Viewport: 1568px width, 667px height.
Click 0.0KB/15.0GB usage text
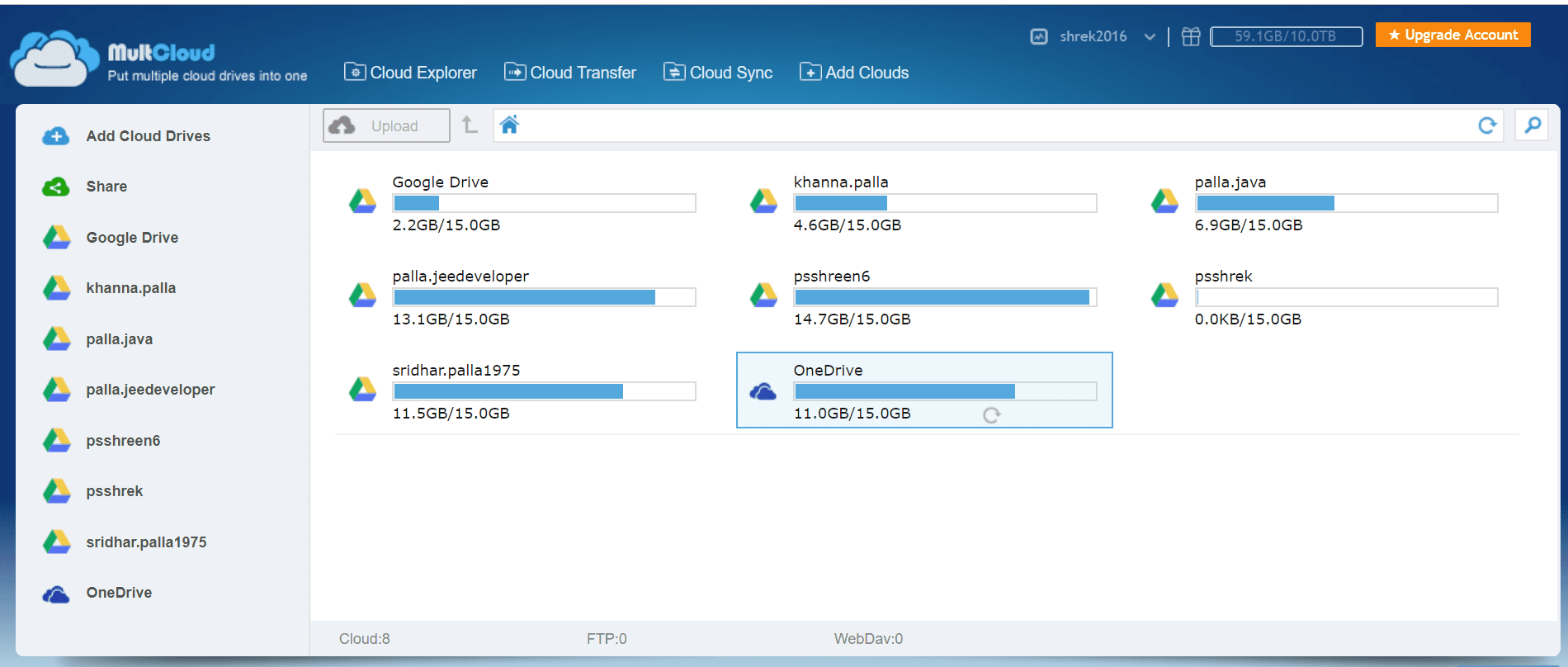[x=1248, y=319]
